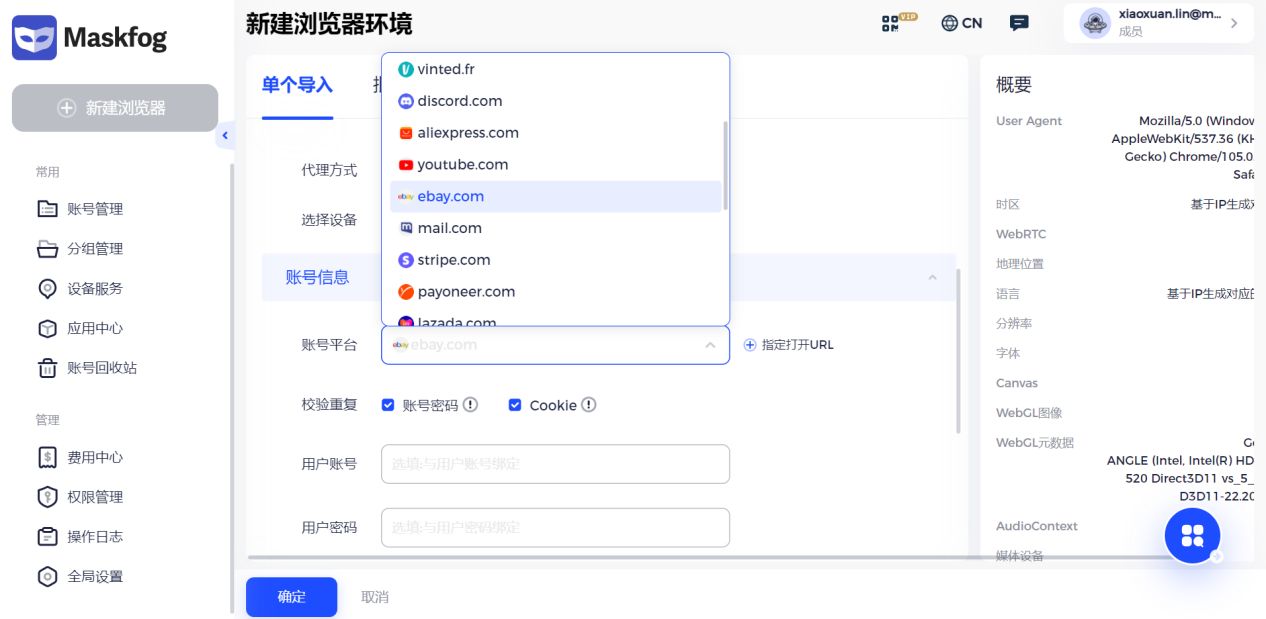Open 应用中心 cube icon
1266x619 pixels.
click(47, 328)
